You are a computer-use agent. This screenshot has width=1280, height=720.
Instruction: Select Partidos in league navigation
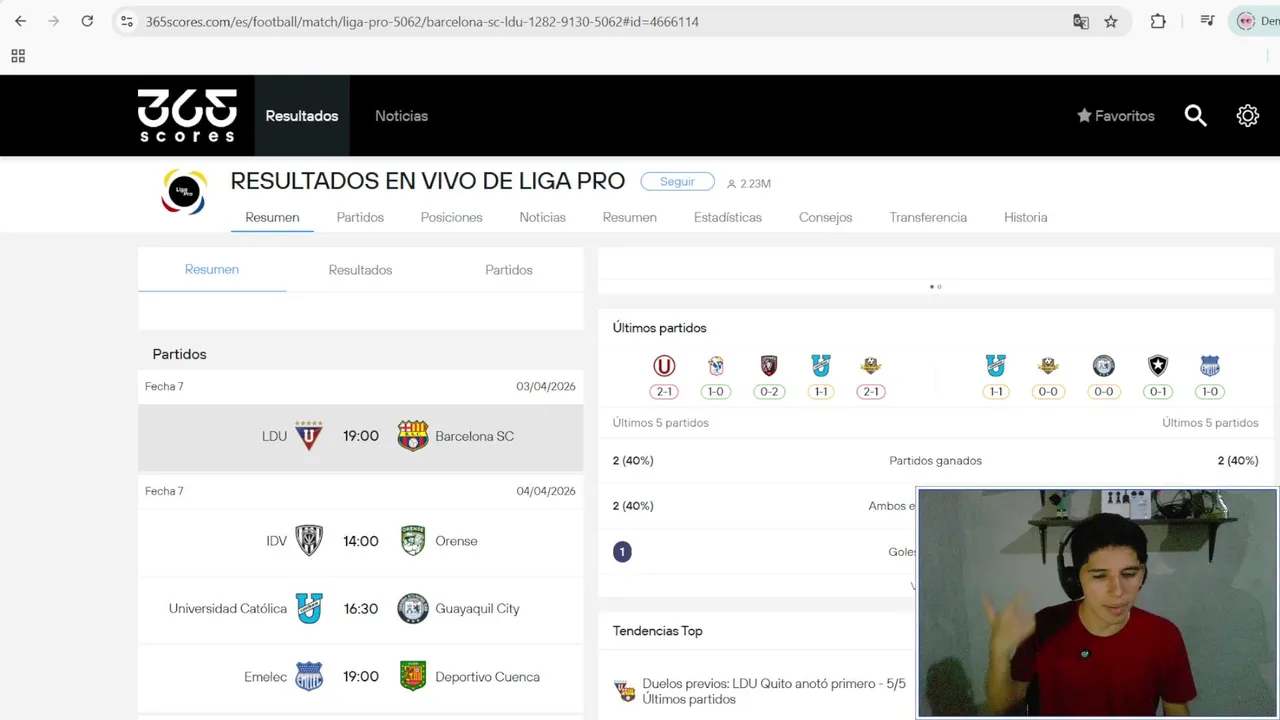pos(360,217)
